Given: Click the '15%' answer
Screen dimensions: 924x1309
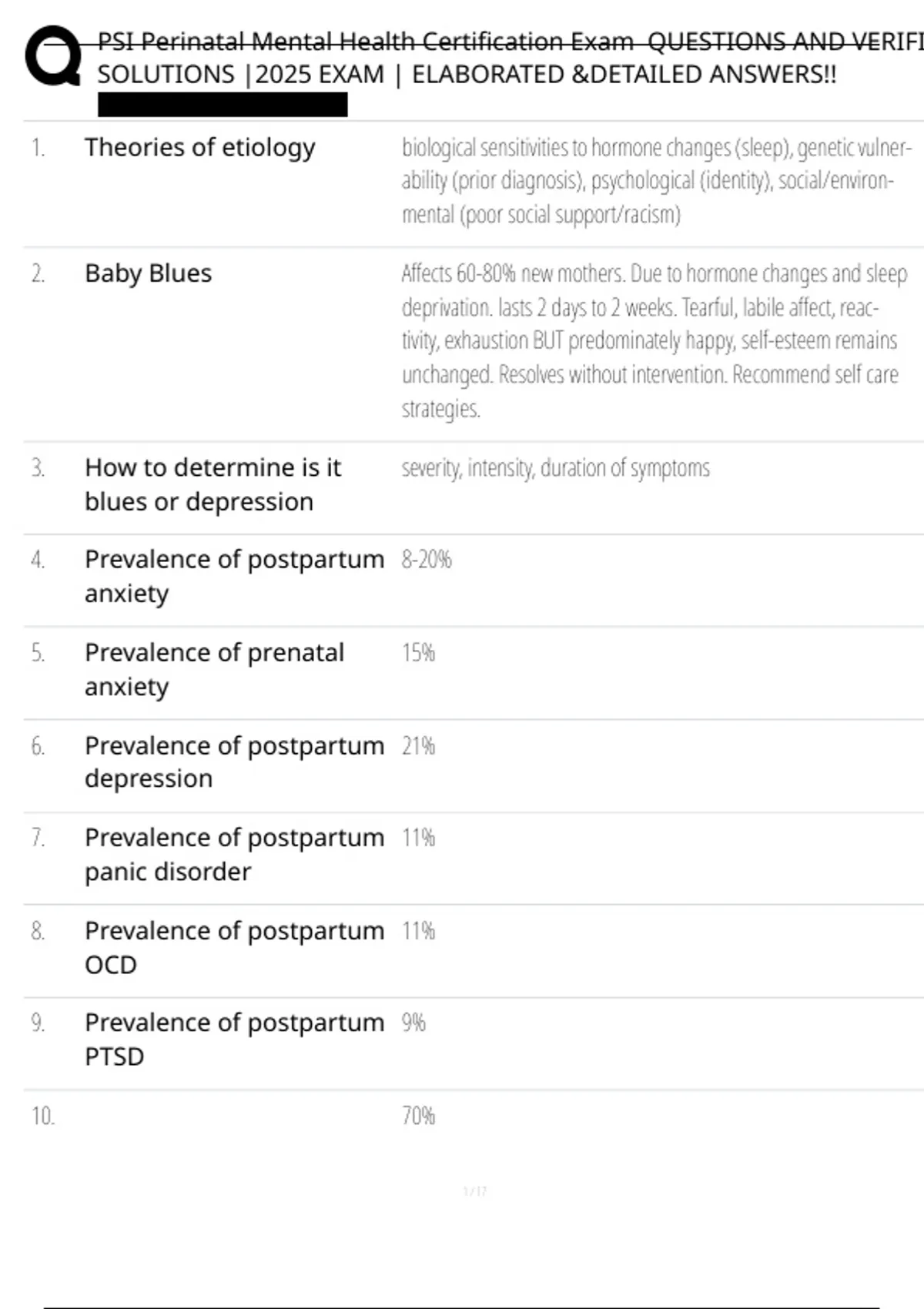Looking at the screenshot, I should (x=418, y=653).
